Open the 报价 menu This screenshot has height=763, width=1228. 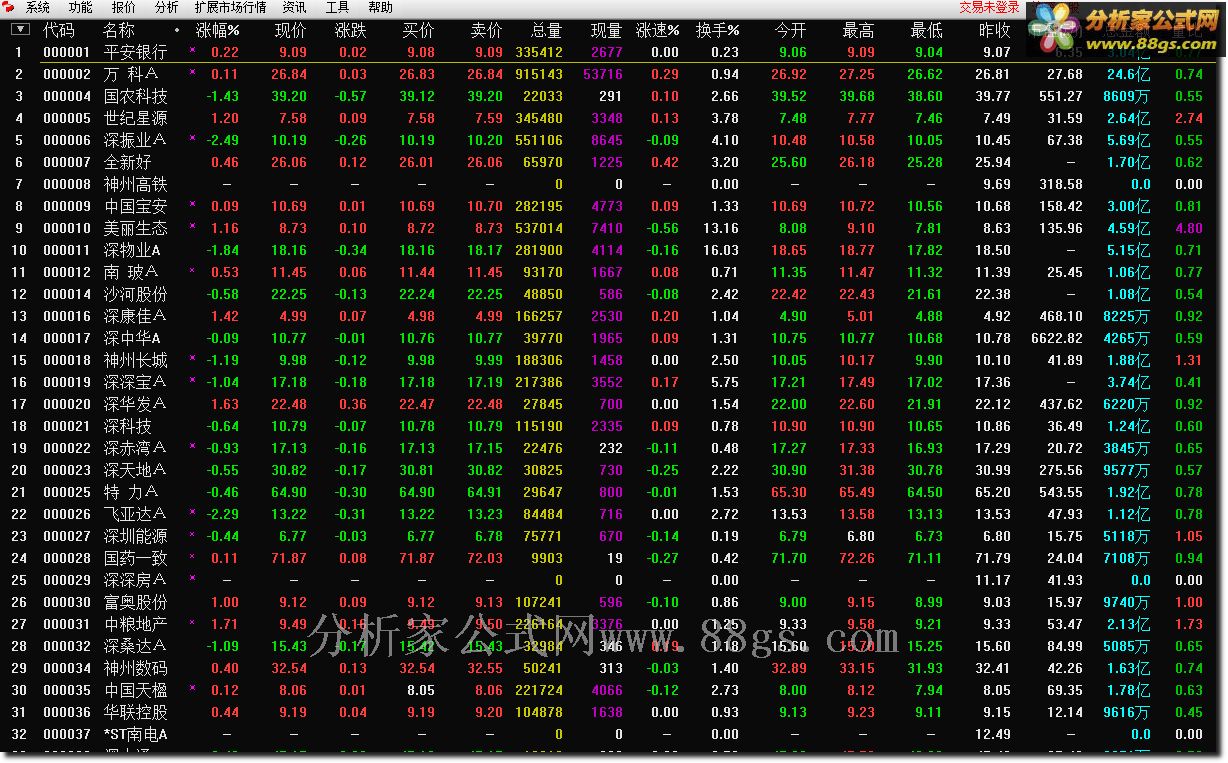pyautogui.click(x=124, y=8)
